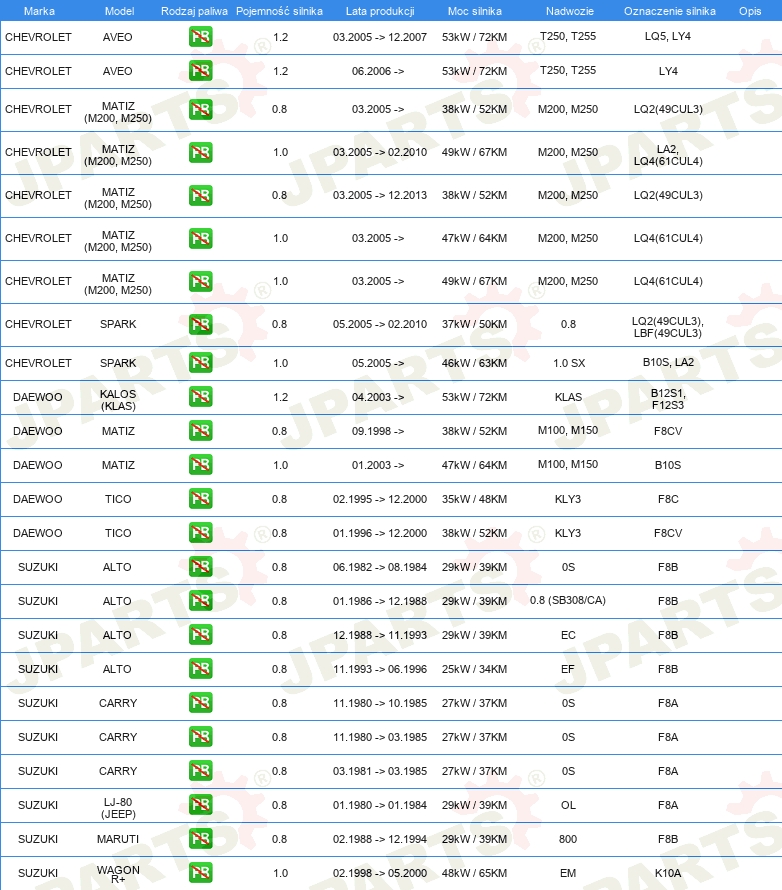Select the 04.2003 -> production cell
Image resolution: width=782 pixels, height=890 pixels.
(378, 397)
